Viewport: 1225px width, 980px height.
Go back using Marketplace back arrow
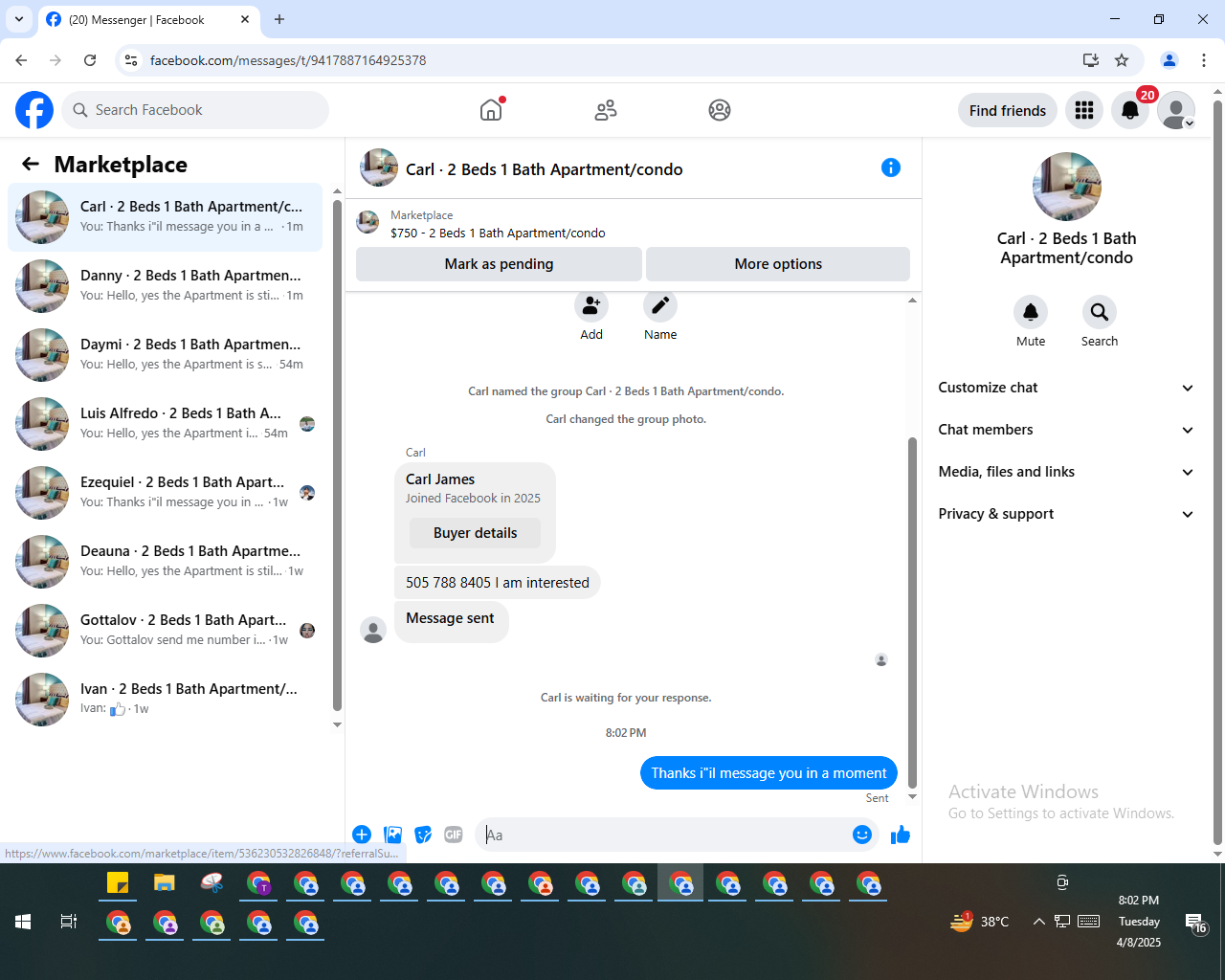(31, 164)
